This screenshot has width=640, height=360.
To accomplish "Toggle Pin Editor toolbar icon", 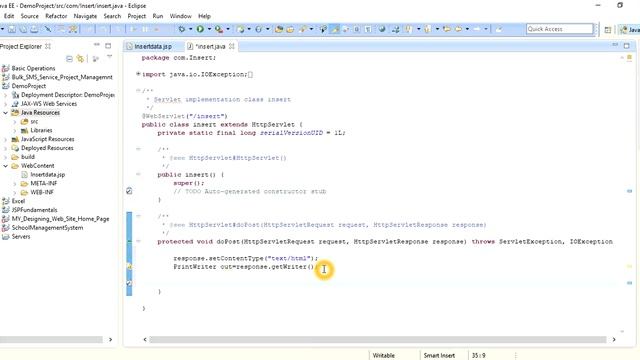I will (498, 29).
